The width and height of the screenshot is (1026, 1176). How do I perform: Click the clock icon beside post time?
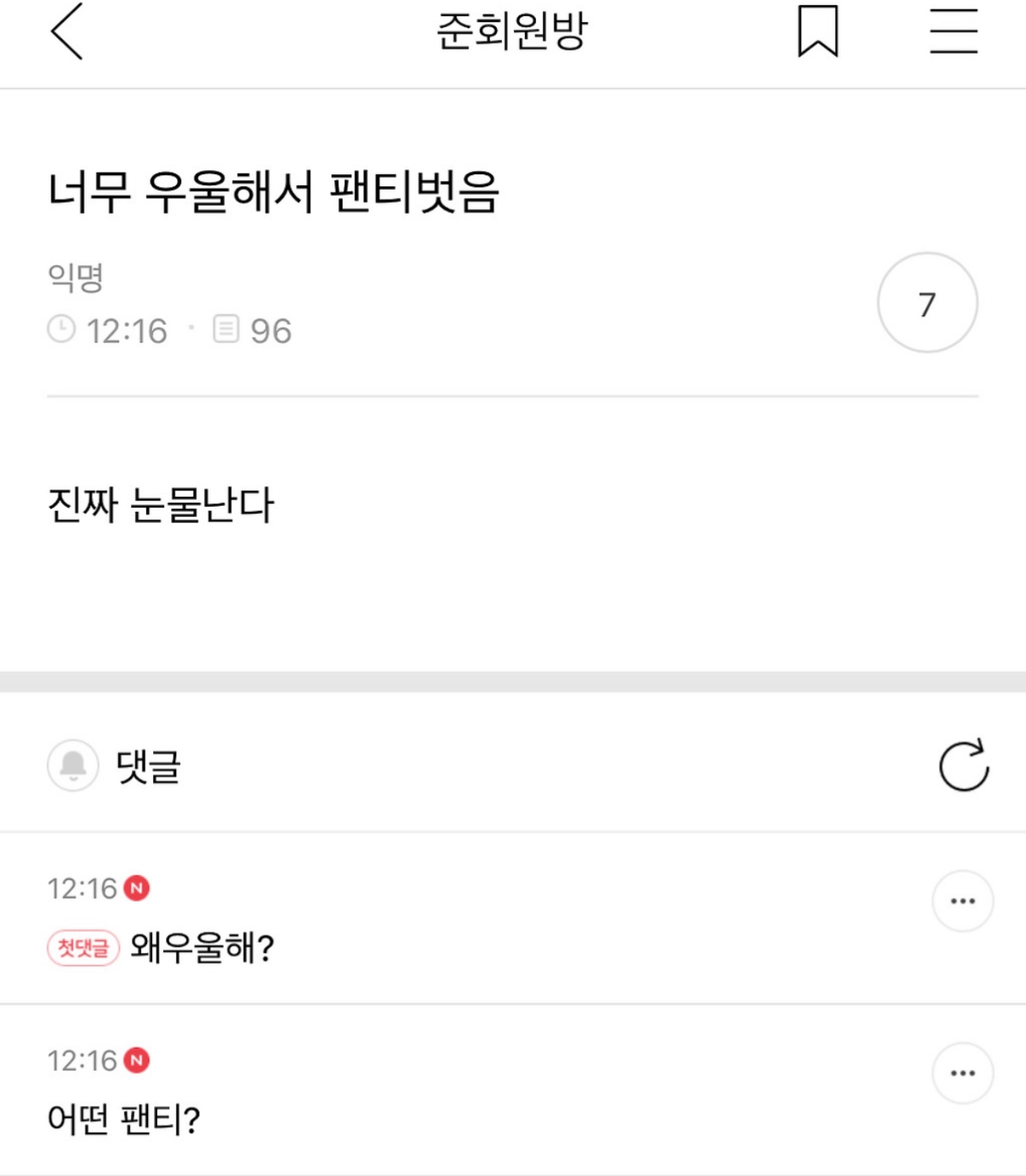click(62, 329)
